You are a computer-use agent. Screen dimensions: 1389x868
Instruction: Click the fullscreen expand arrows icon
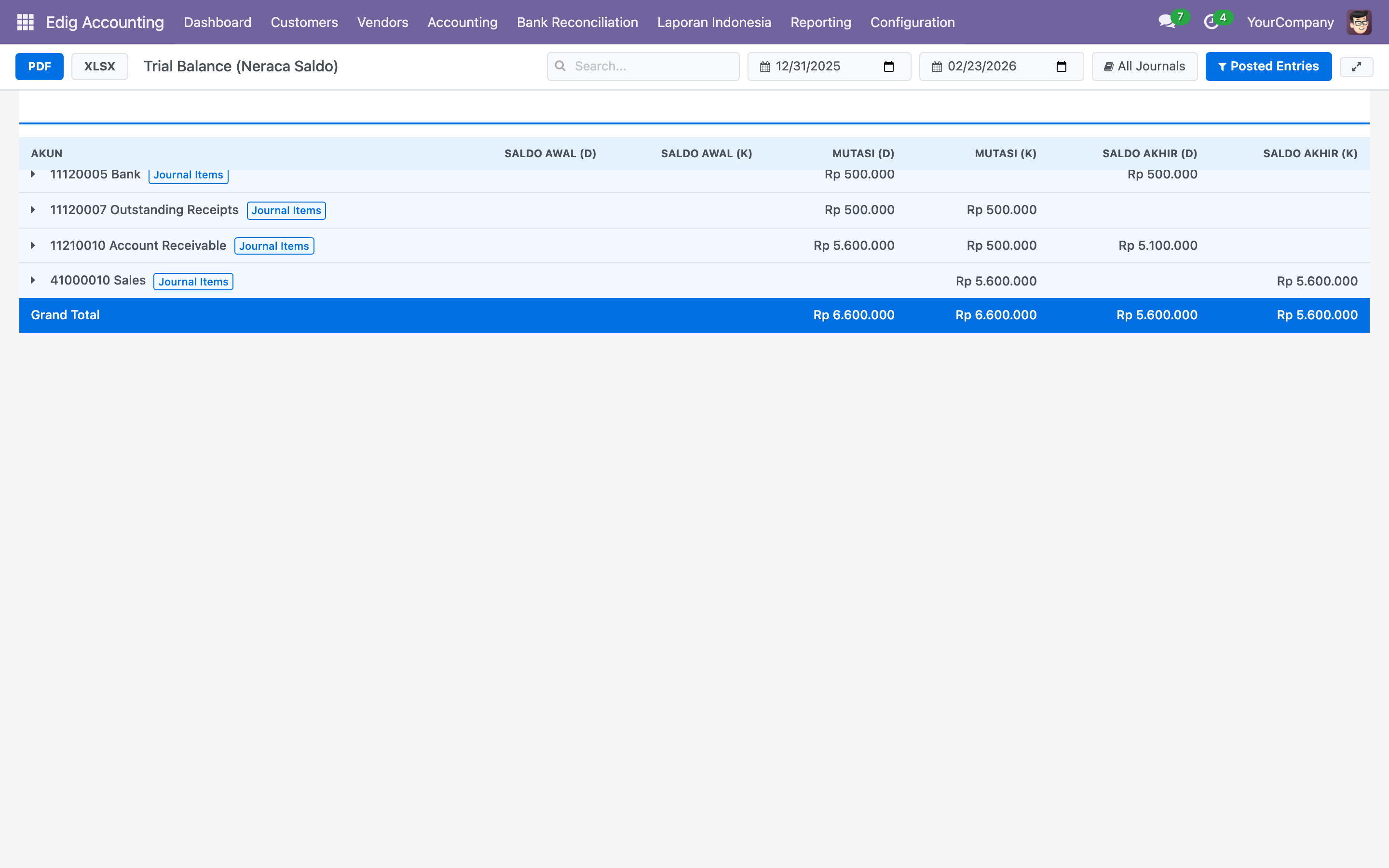1356,67
